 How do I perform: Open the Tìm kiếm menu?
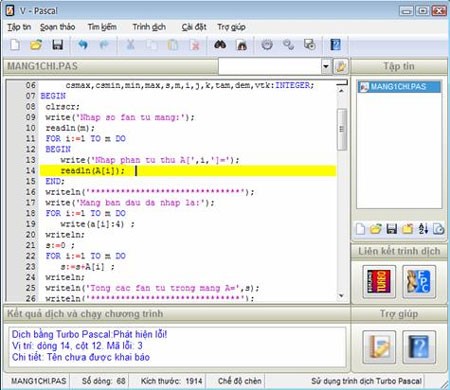click(102, 27)
